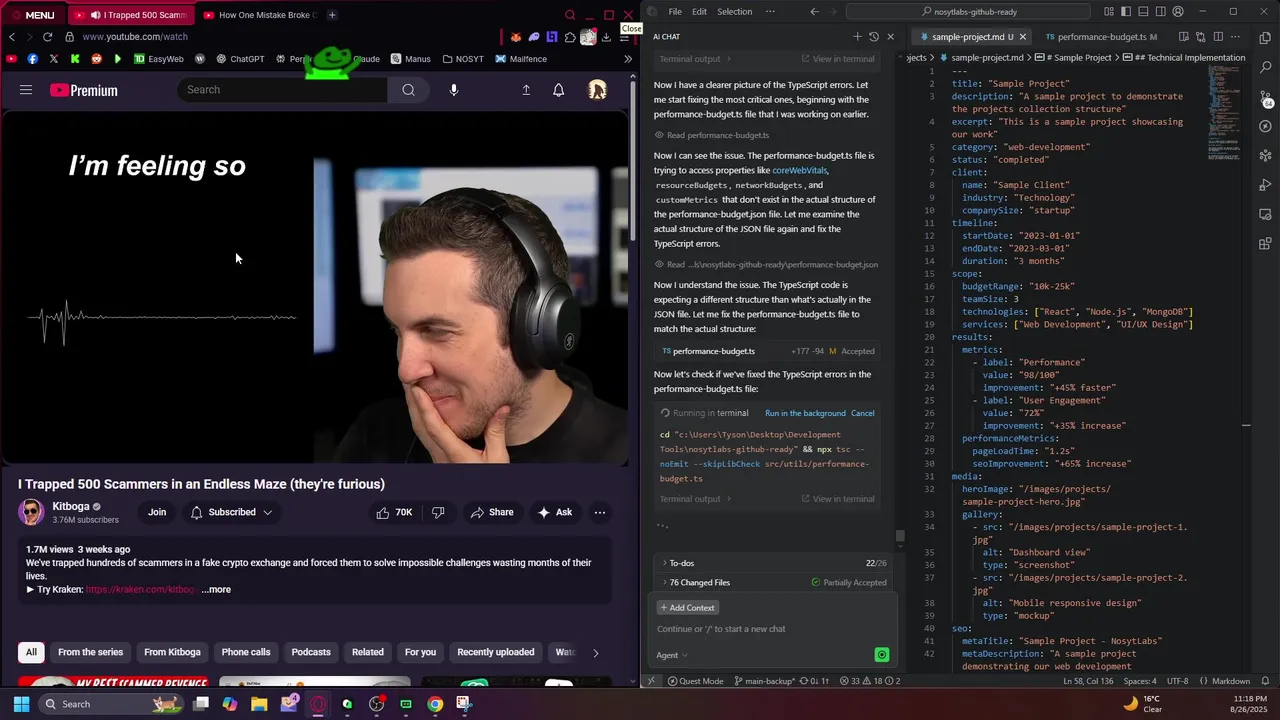The height and width of the screenshot is (720, 1280).
Task: Click the YouTube Premium logo
Action: (84, 90)
